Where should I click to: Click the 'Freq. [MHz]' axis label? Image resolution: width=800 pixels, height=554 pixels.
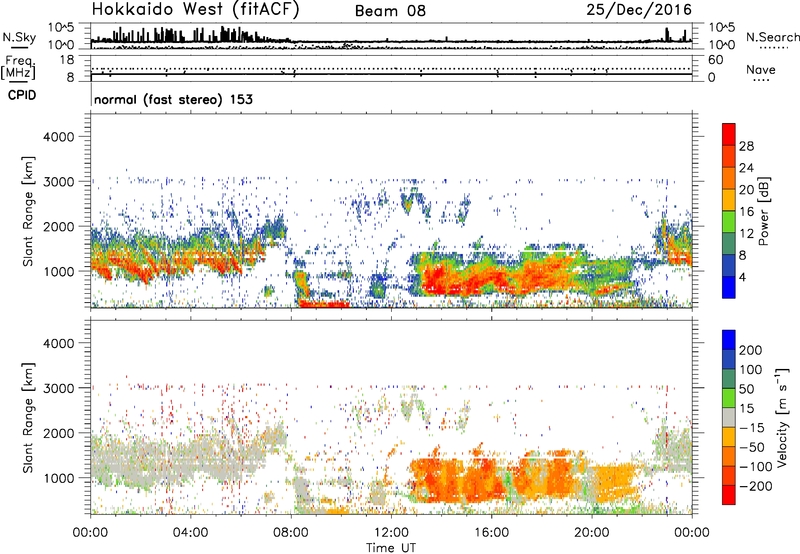[x=18, y=67]
